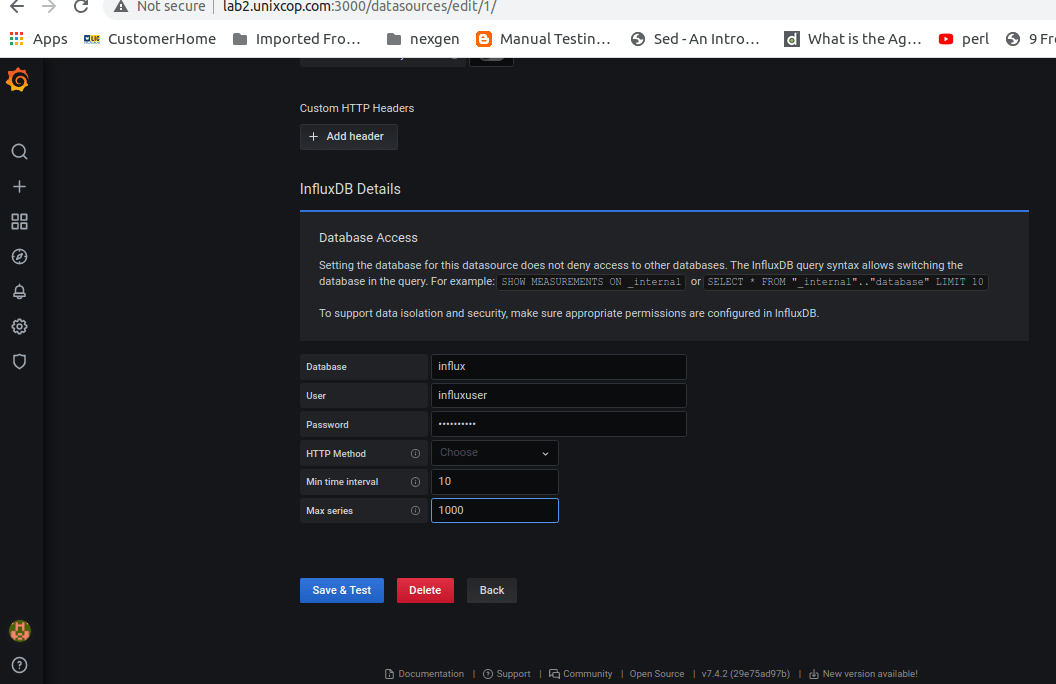Open the Documentation footer link

click(425, 674)
